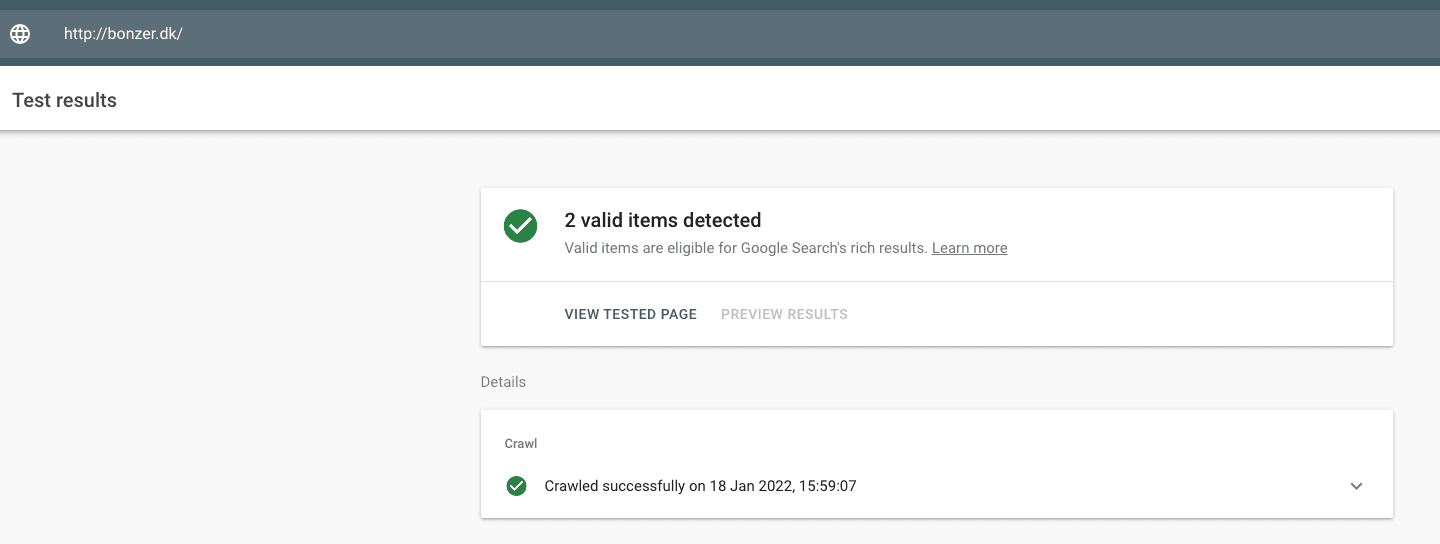
Task: Click the PREVIEW RESULTS button
Action: [784, 314]
